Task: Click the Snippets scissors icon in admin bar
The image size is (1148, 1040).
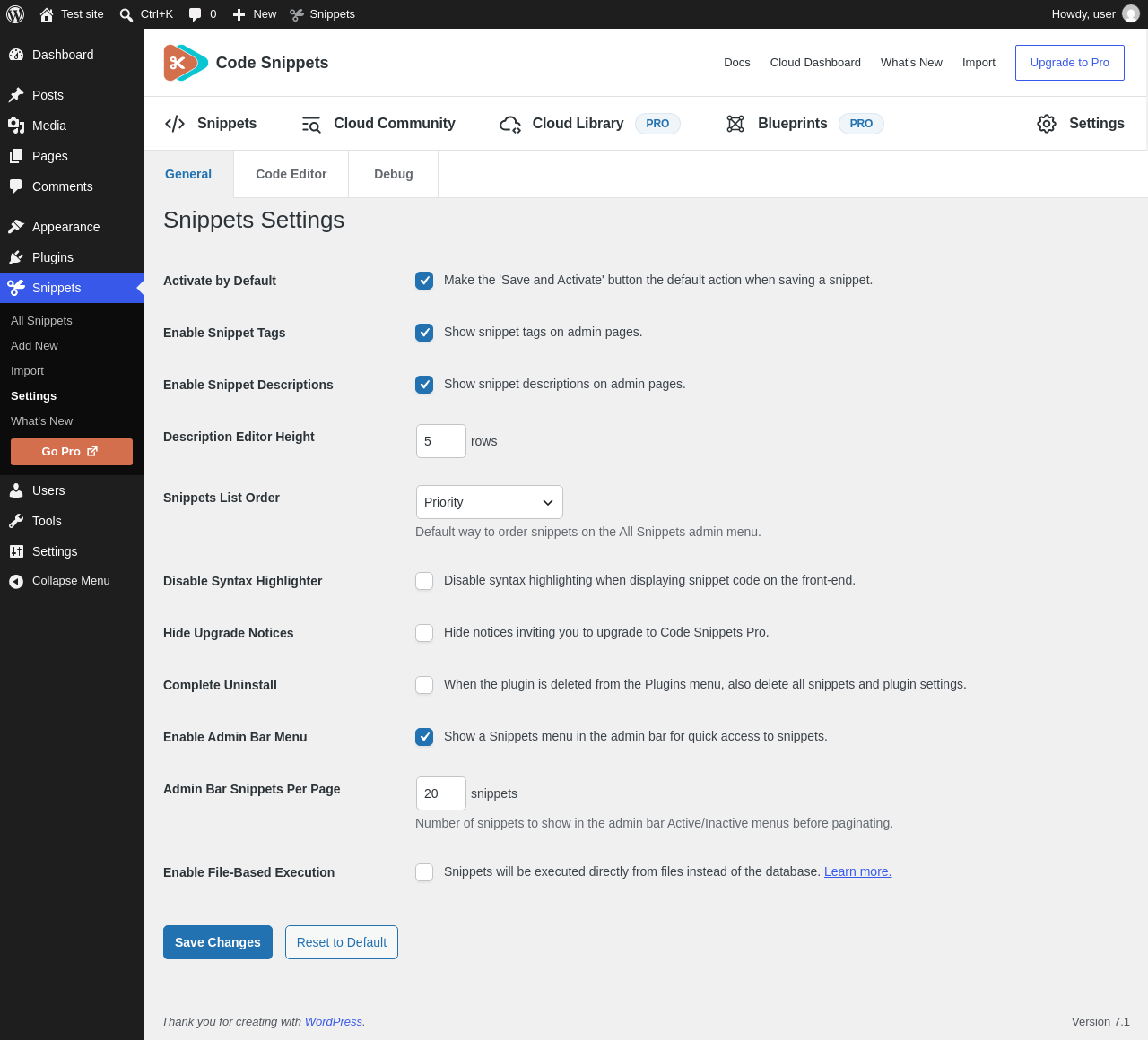Action: pyautogui.click(x=297, y=14)
